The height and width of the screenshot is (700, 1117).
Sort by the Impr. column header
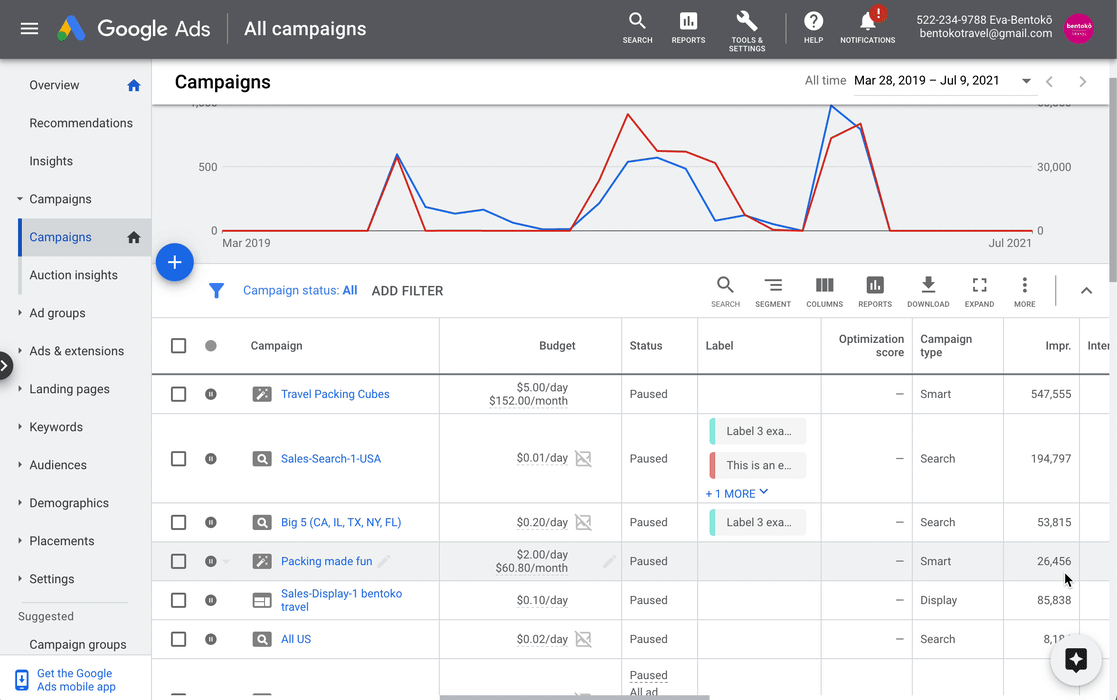pyautogui.click(x=1058, y=346)
